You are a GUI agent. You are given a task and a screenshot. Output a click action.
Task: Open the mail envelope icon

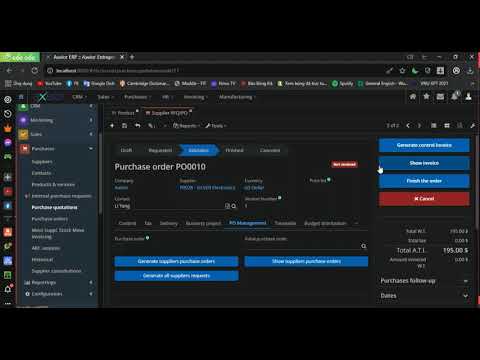click(440, 97)
